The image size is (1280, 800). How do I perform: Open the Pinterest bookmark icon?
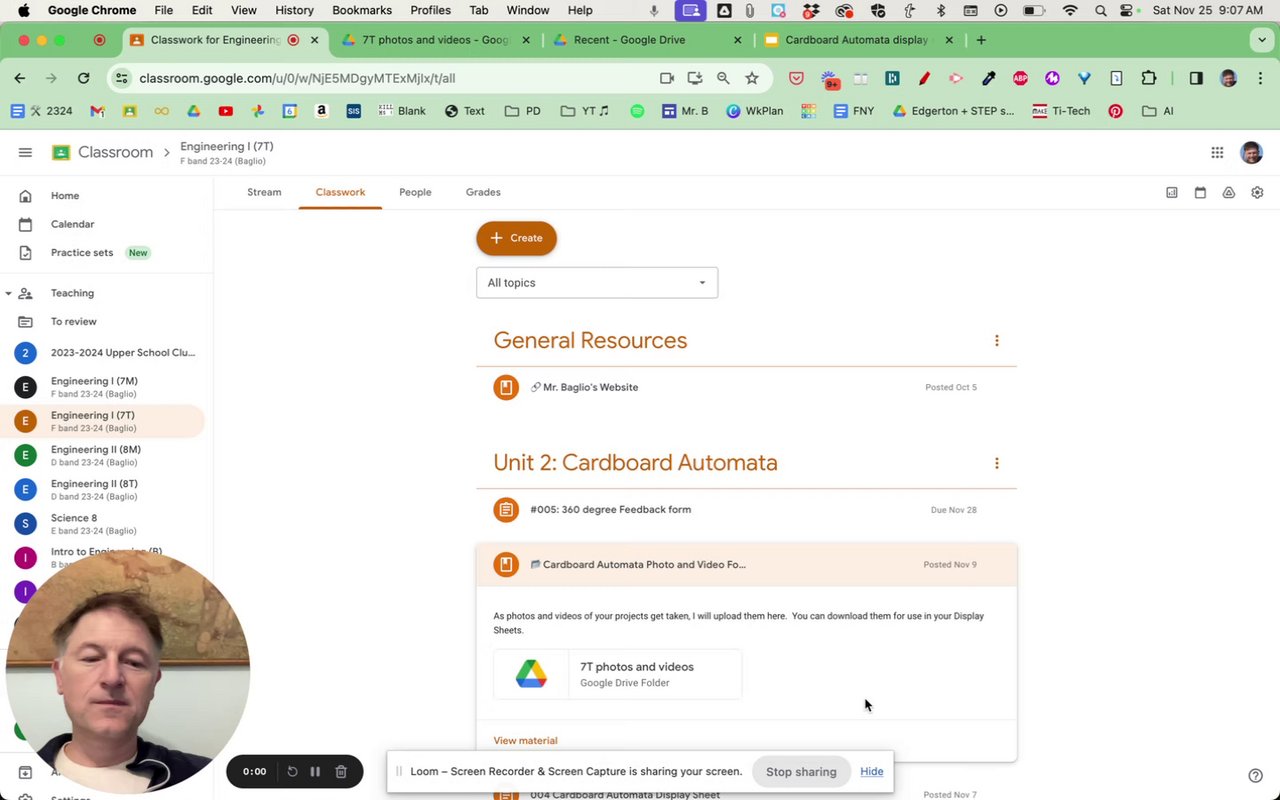pyautogui.click(x=1115, y=111)
